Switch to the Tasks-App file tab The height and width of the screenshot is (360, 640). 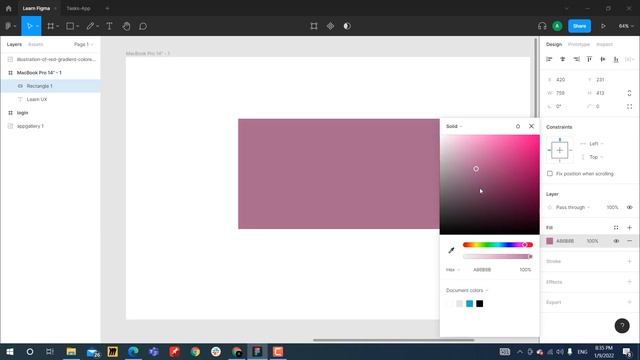tap(78, 8)
